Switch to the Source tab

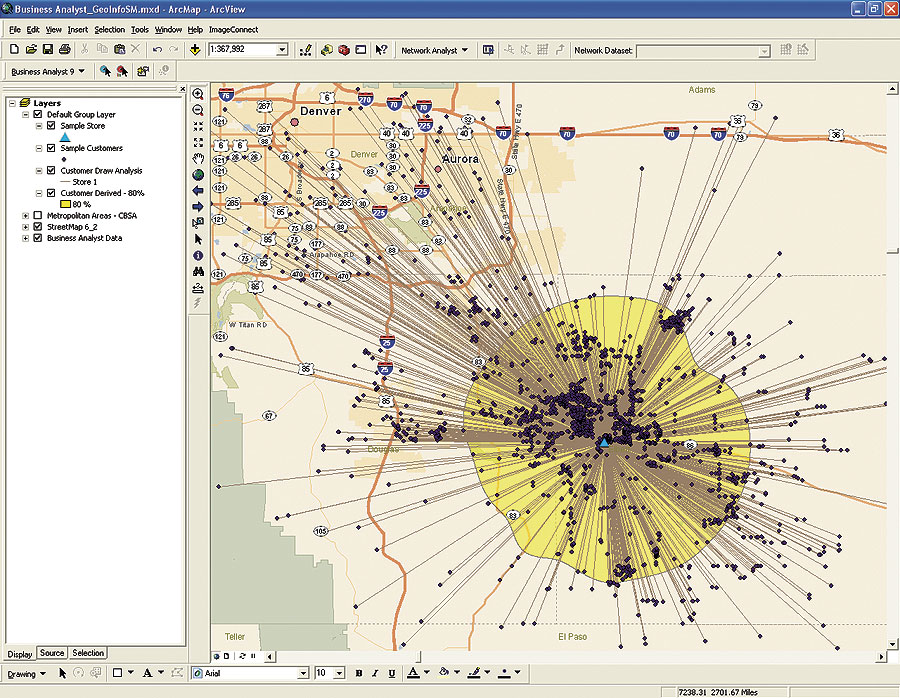[52, 653]
